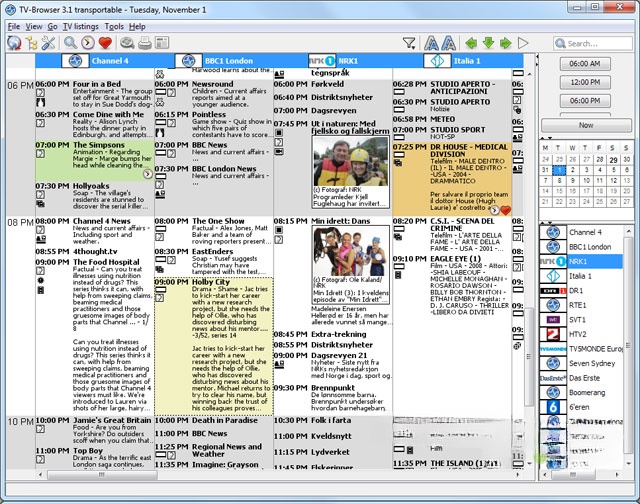Screen dimensions: 640x504
Task: Go to next day with right green arrow
Action: pyautogui.click(x=505, y=43)
